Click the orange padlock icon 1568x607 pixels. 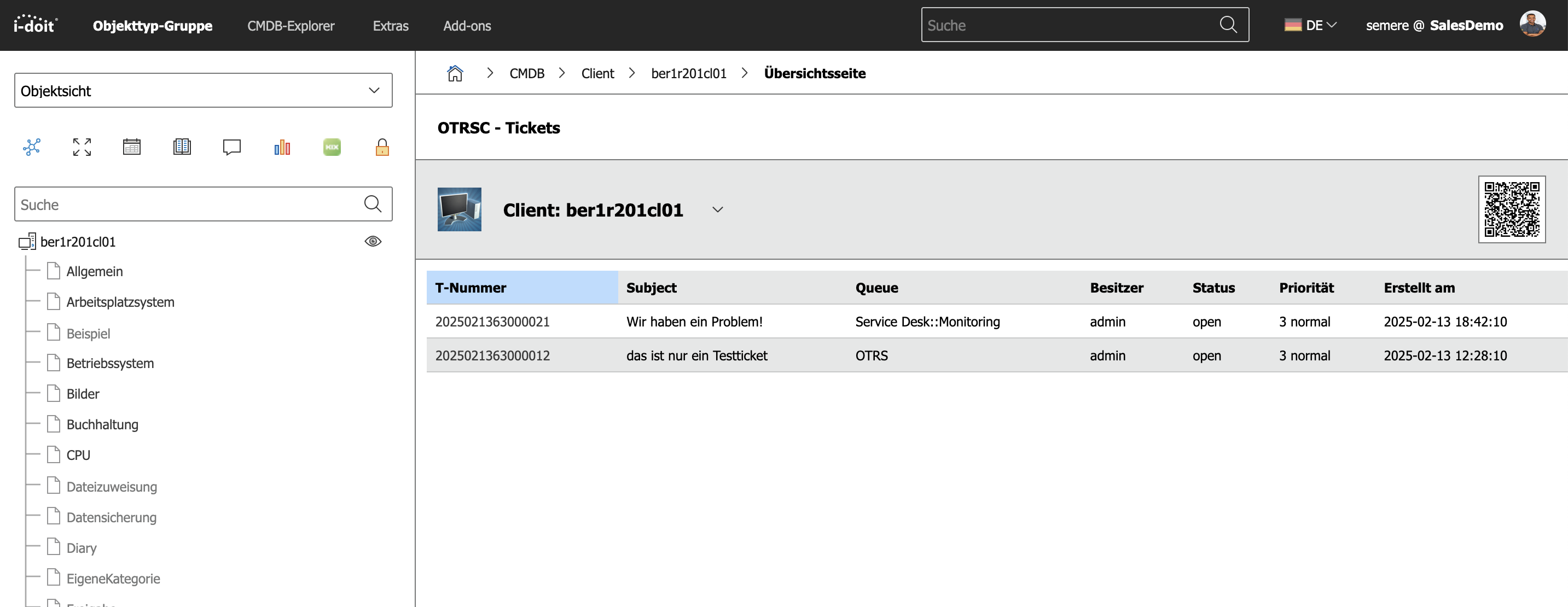tap(382, 147)
